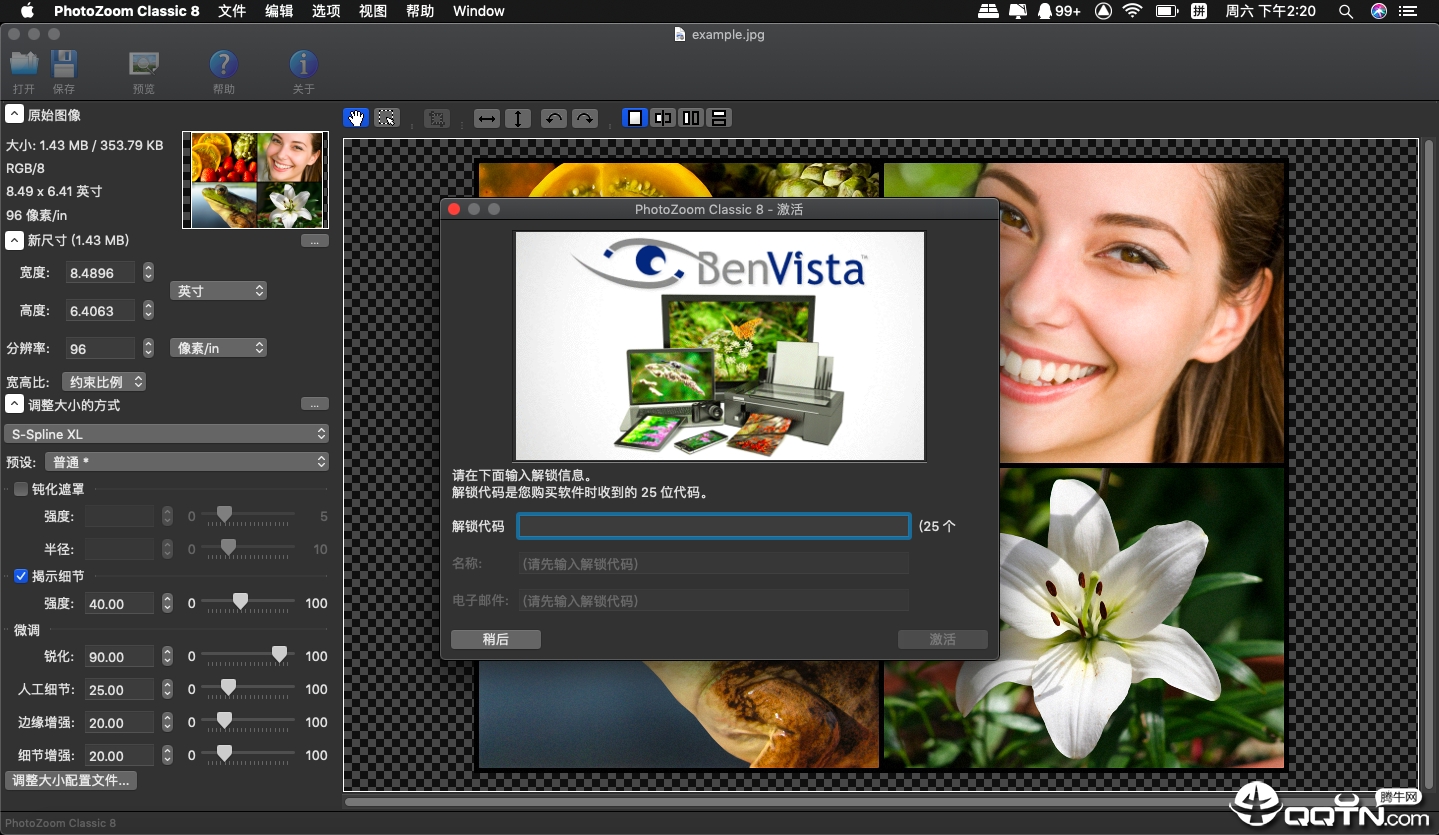
Task: Click the 稍后 button in activation dialog
Action: 496,639
